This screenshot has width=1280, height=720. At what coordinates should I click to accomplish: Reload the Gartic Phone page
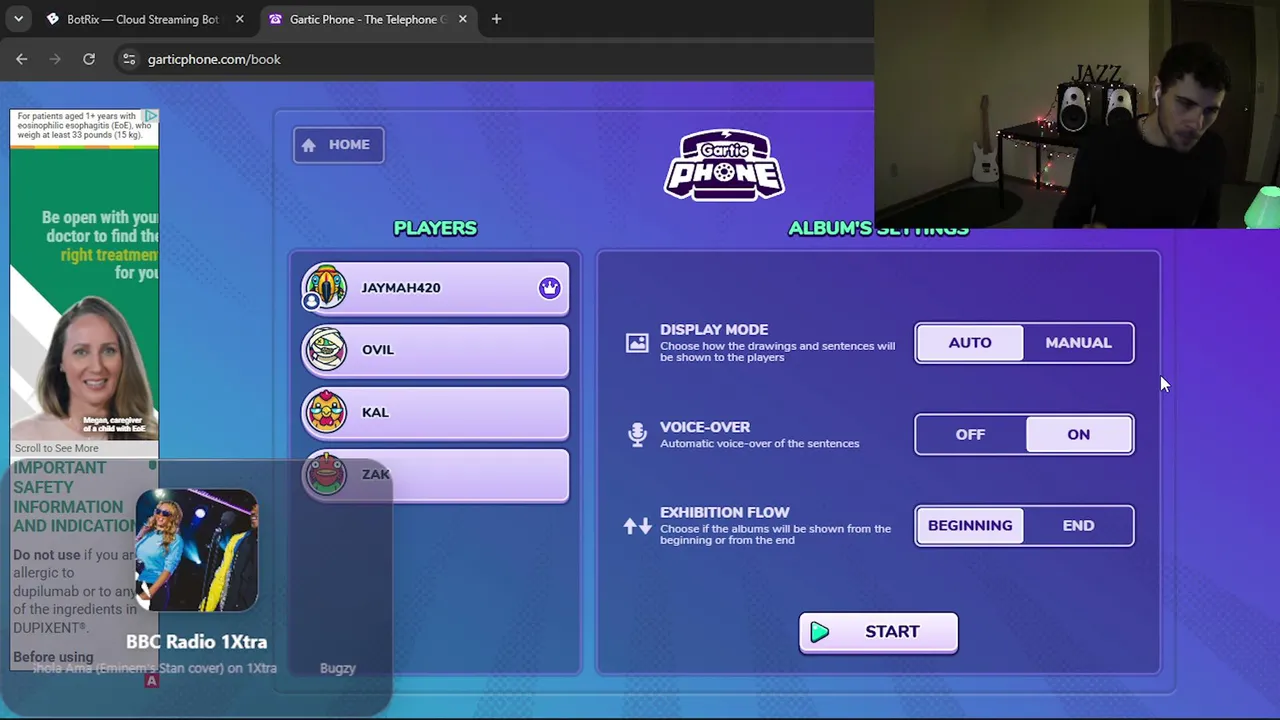coord(89,59)
